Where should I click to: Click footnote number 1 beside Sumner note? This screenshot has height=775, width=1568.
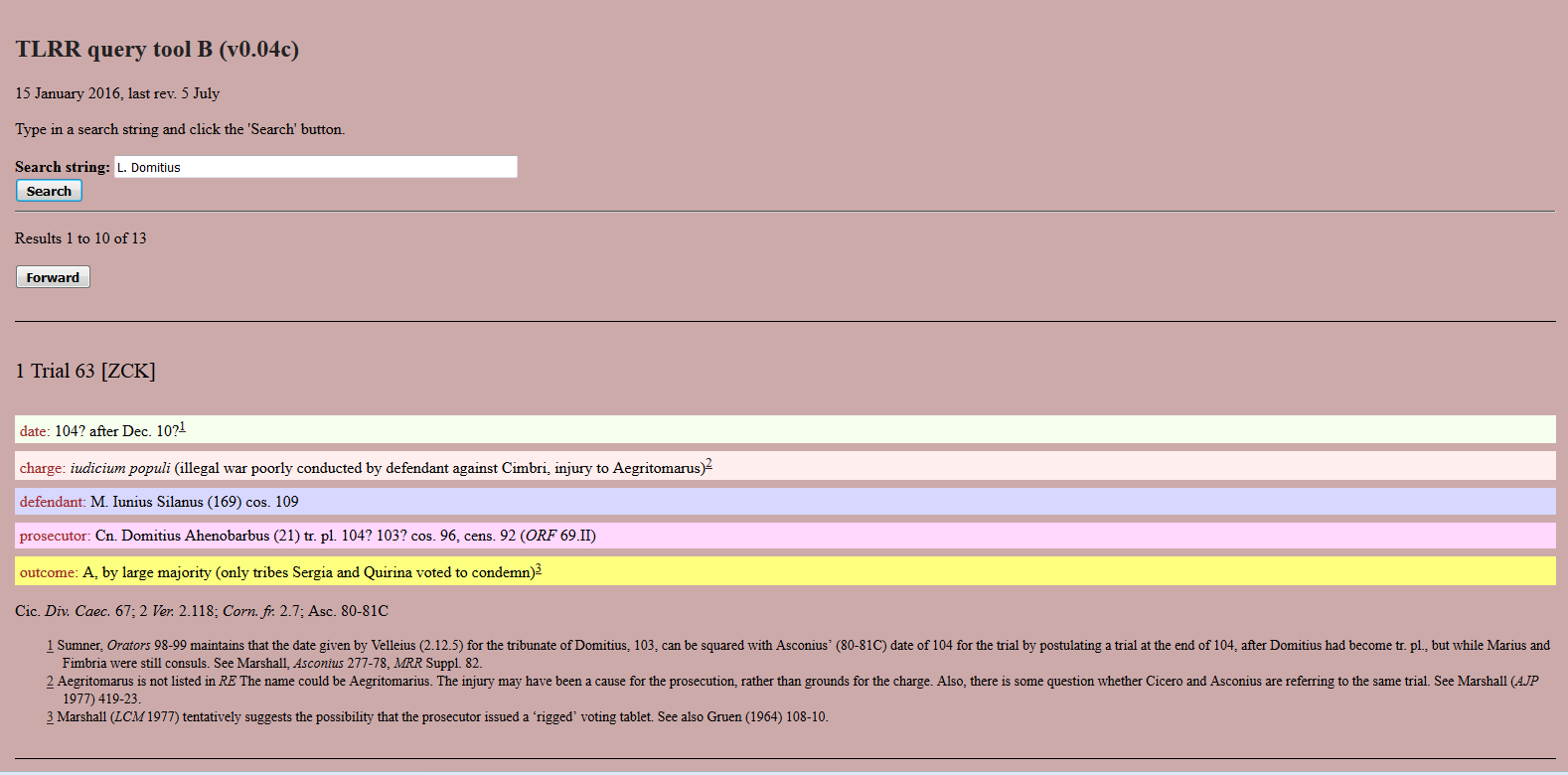(50, 646)
